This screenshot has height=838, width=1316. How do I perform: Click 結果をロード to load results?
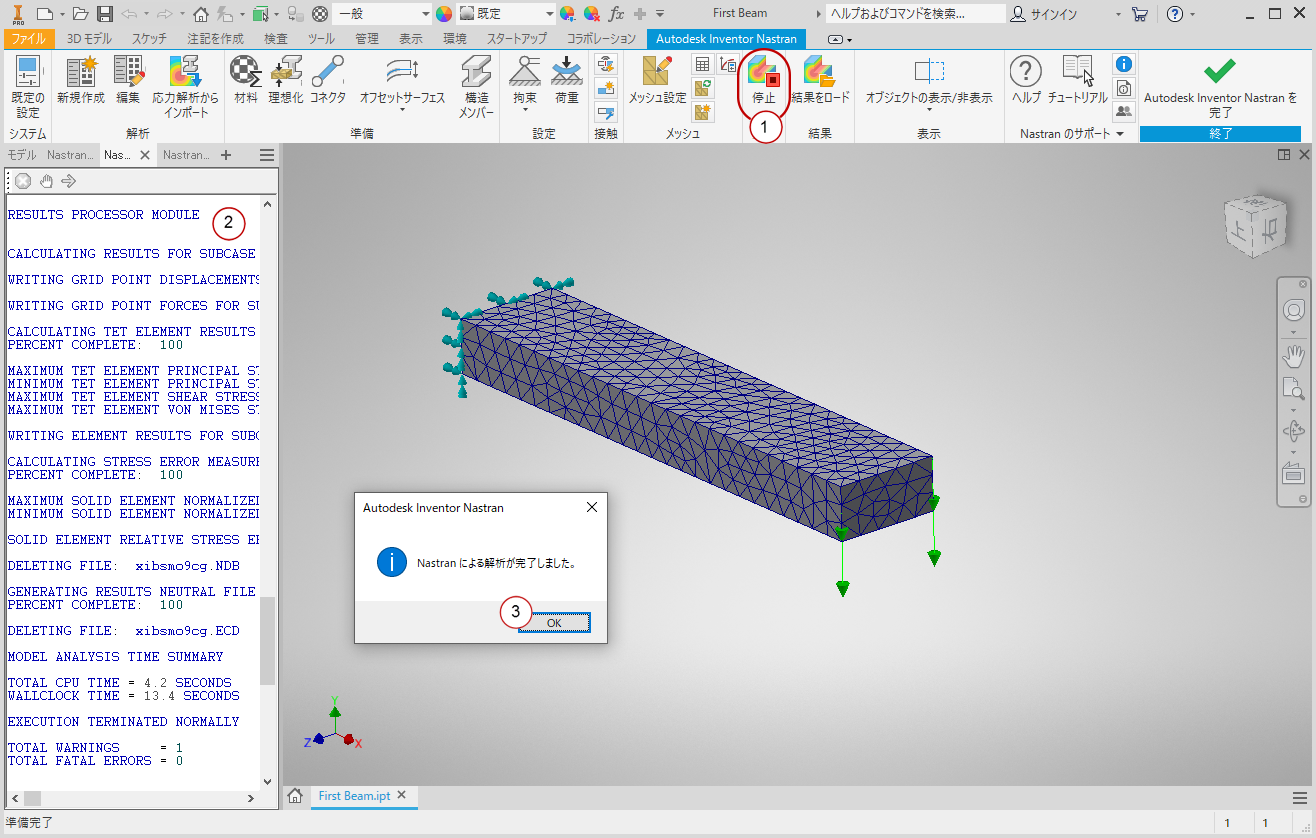pos(820,72)
